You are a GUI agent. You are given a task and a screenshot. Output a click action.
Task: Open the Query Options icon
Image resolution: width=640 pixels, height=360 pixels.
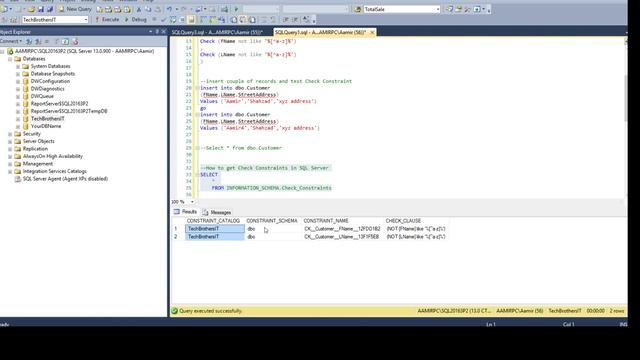tap(182, 19)
